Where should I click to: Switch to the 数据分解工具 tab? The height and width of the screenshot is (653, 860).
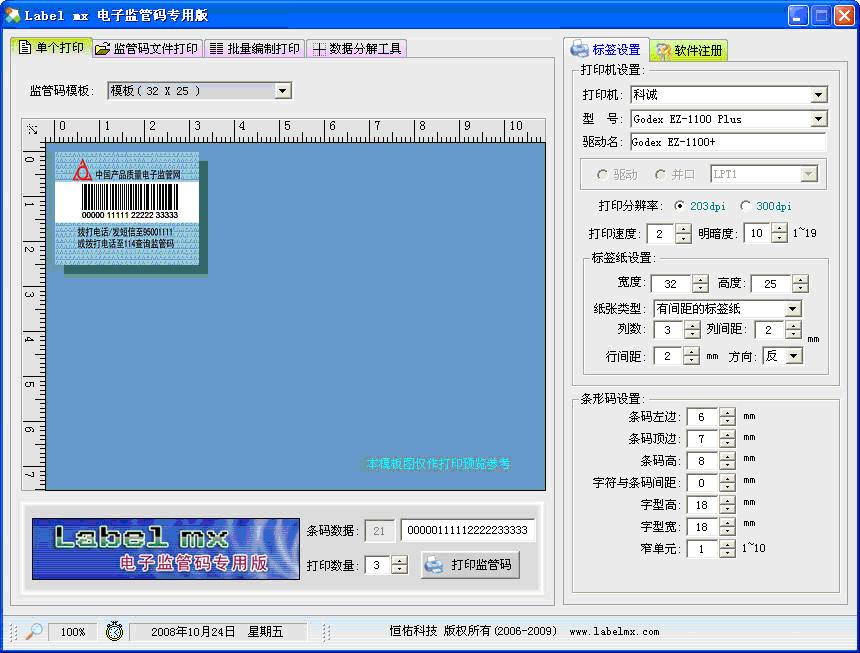(x=357, y=49)
